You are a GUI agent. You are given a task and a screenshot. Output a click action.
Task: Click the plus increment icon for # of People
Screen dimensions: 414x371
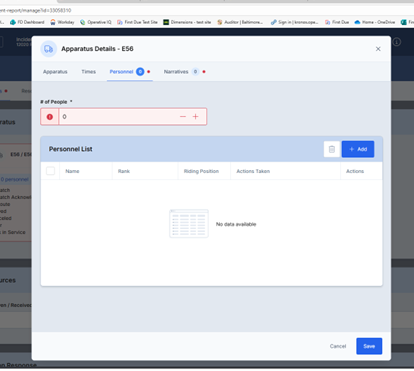point(195,117)
